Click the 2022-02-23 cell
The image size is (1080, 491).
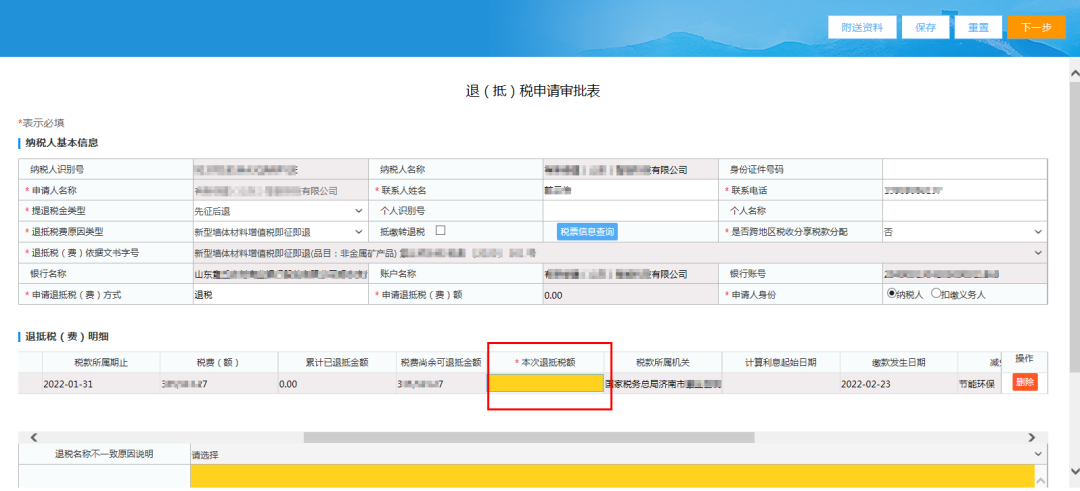898,384
